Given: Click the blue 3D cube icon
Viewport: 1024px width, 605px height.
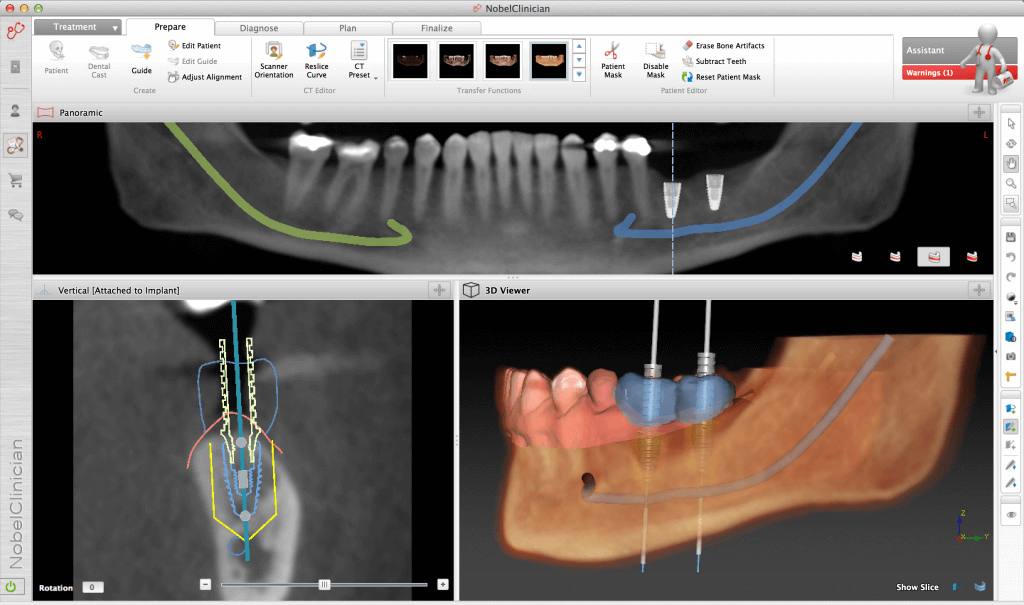Looking at the screenshot, I should 1011,337.
